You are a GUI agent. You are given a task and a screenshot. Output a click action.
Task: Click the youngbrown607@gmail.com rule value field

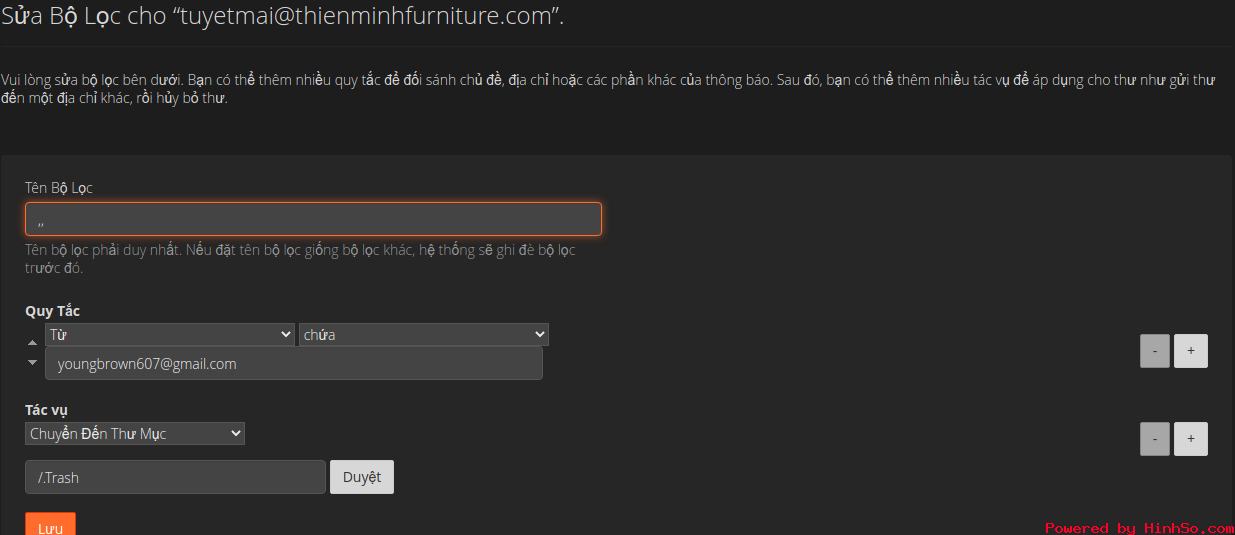click(x=294, y=363)
